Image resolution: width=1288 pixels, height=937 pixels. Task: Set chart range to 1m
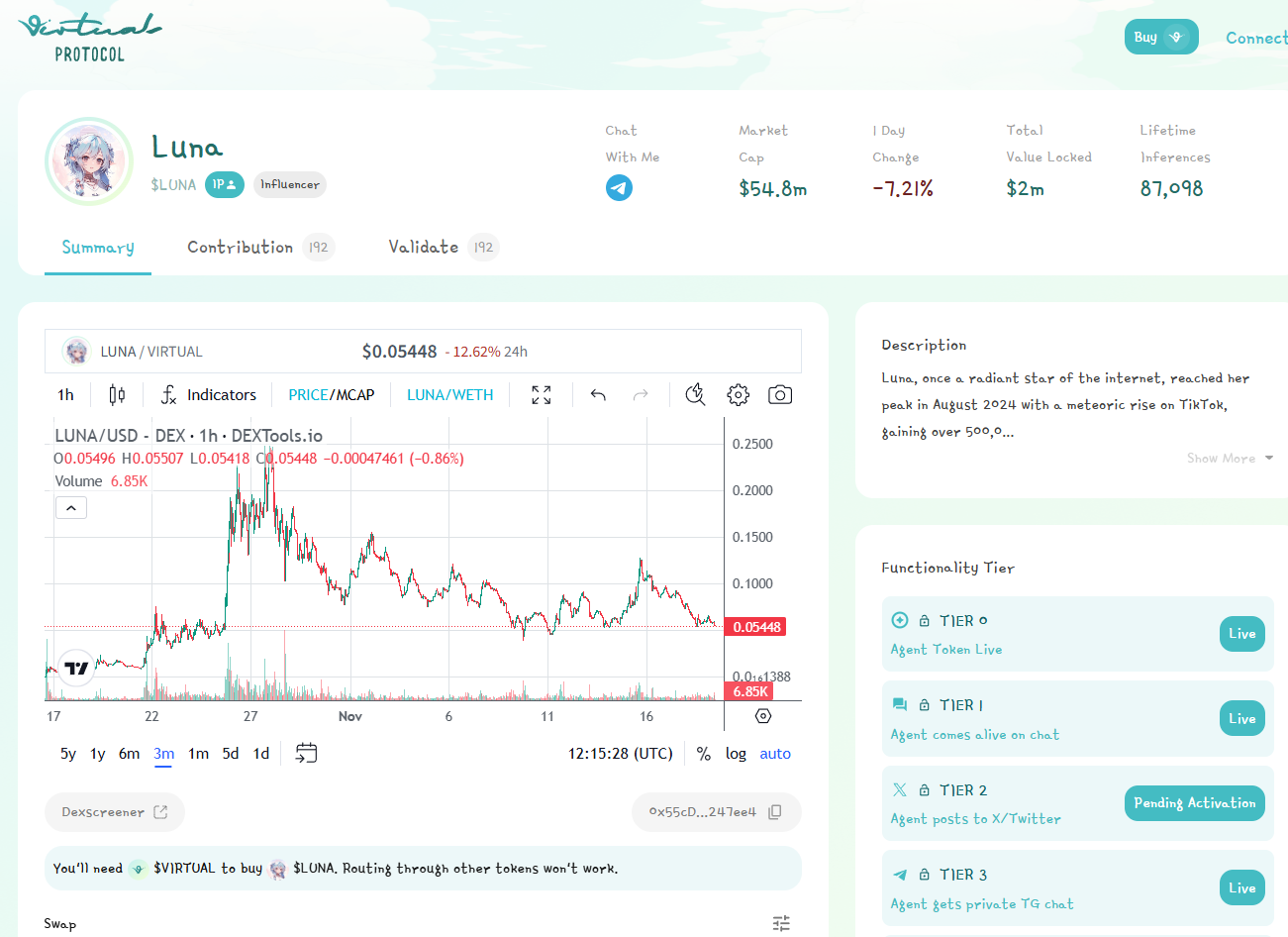(199, 753)
